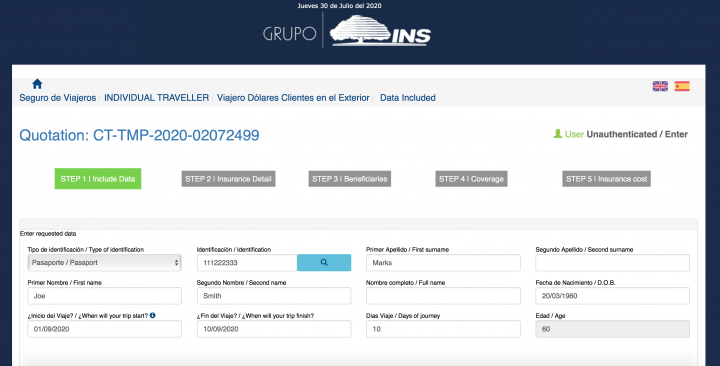720x366 pixels.
Task: Open Seguro de Viajeros breadcrumb link
Action: point(58,98)
